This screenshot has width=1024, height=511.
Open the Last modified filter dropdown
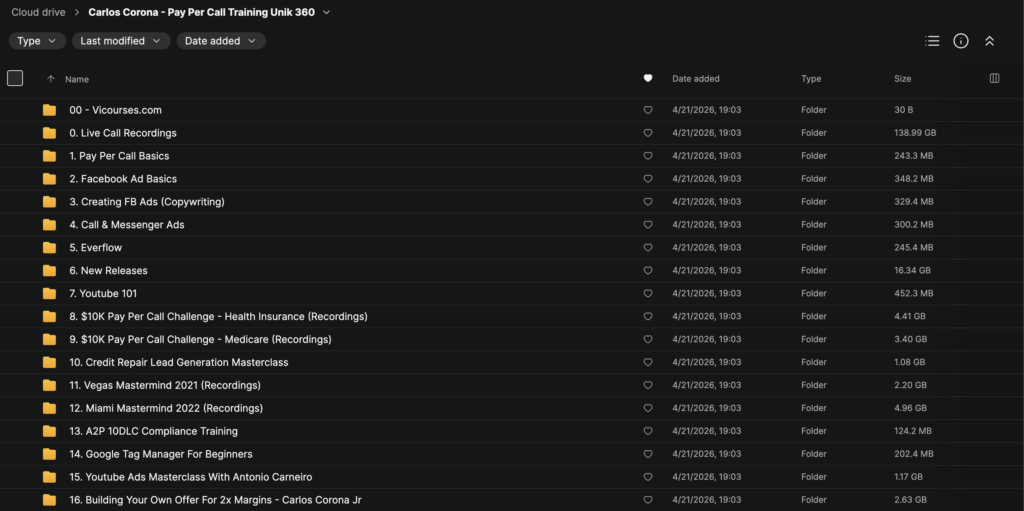click(x=121, y=41)
